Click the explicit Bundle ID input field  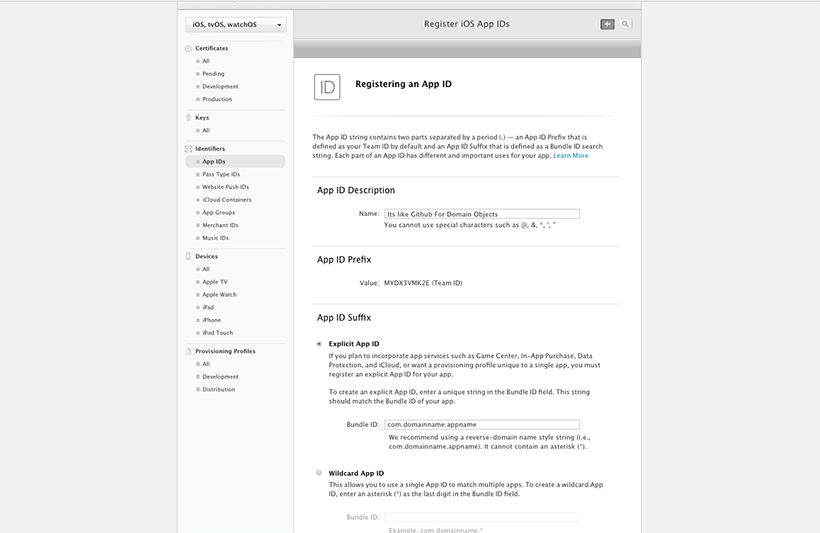click(482, 424)
